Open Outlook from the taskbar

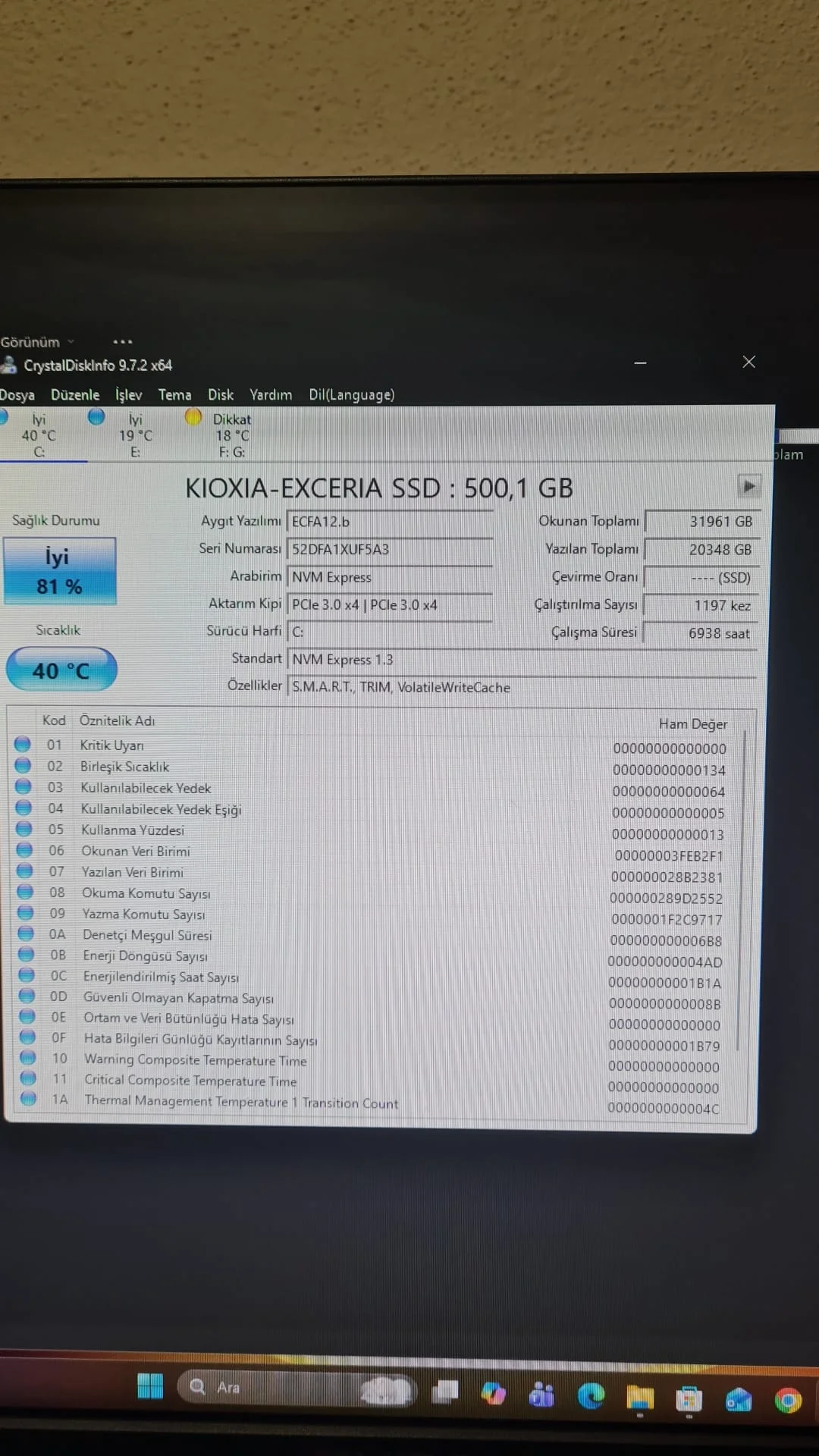(738, 1400)
